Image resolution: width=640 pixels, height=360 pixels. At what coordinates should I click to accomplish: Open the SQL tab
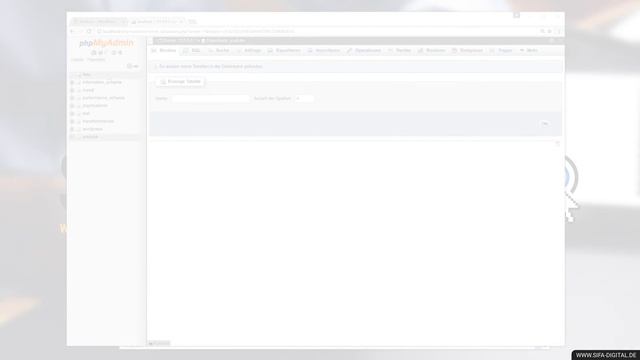click(192, 51)
